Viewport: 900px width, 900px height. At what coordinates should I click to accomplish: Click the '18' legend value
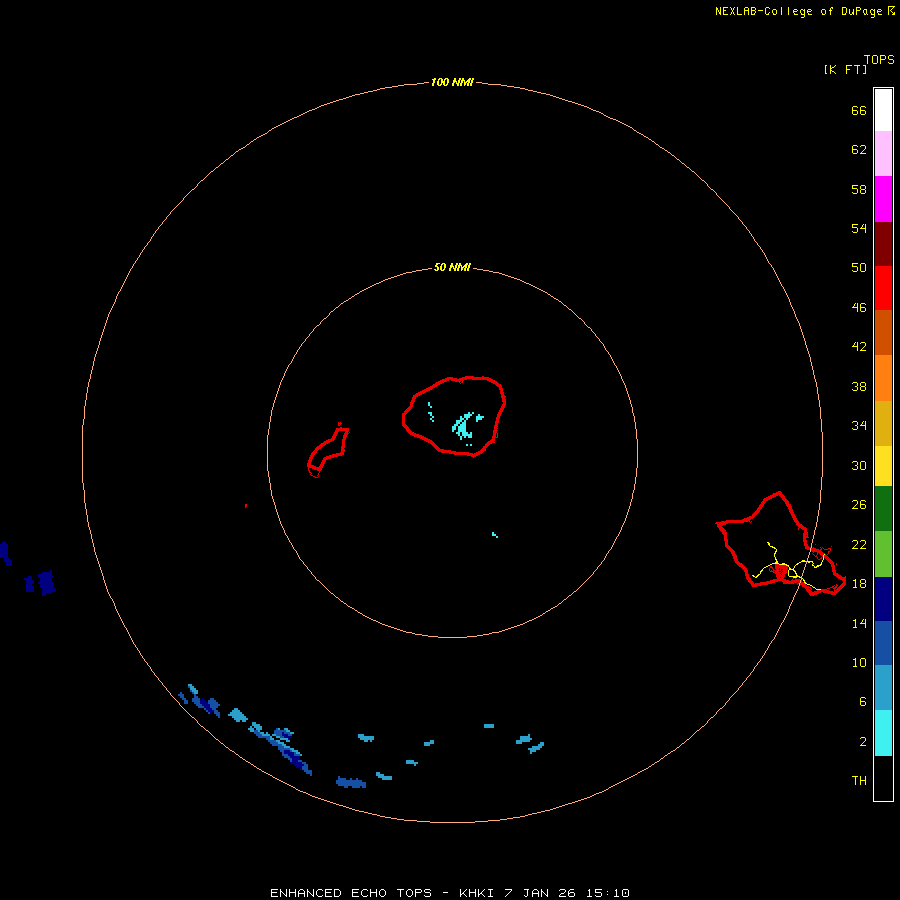tap(859, 583)
